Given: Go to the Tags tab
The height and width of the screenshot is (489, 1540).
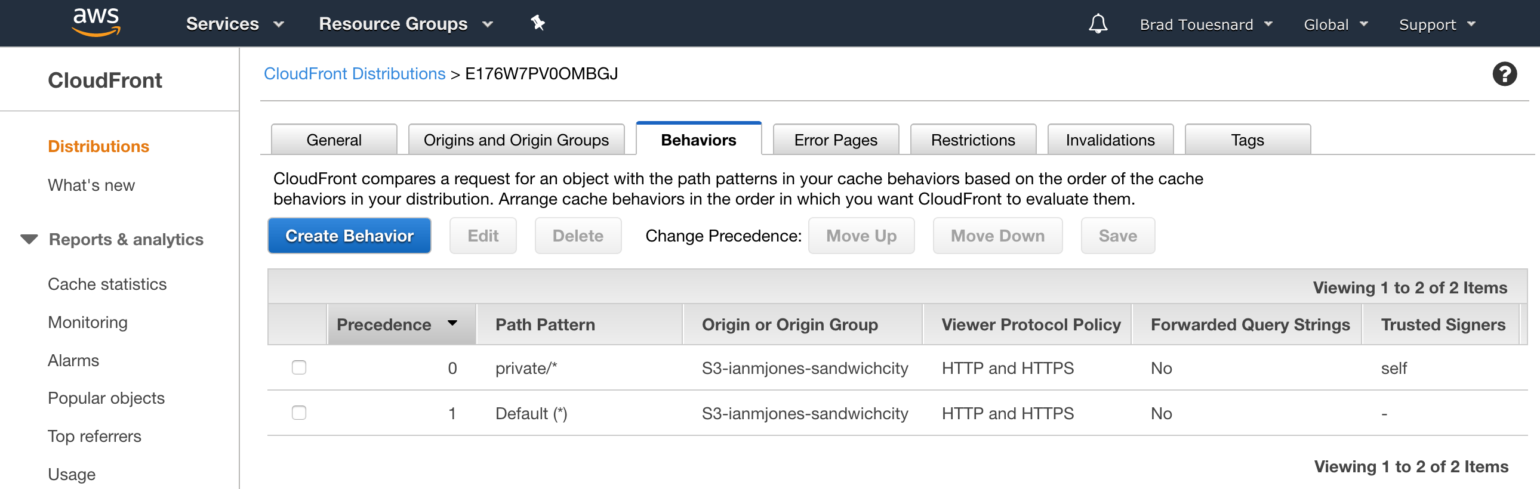Looking at the screenshot, I should [x=1247, y=140].
